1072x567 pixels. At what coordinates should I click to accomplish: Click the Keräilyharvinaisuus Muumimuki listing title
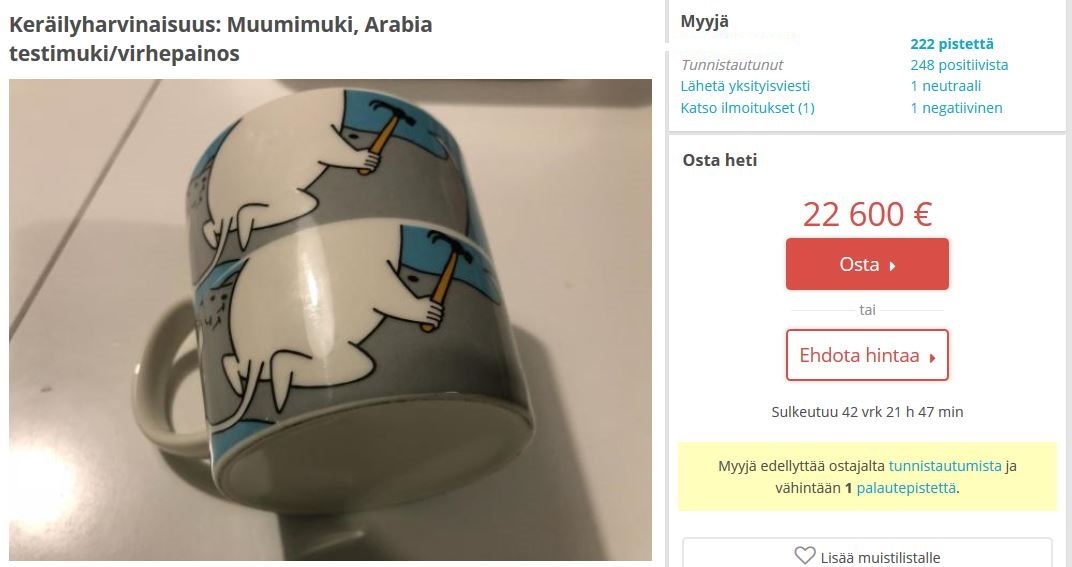pyautogui.click(x=220, y=38)
